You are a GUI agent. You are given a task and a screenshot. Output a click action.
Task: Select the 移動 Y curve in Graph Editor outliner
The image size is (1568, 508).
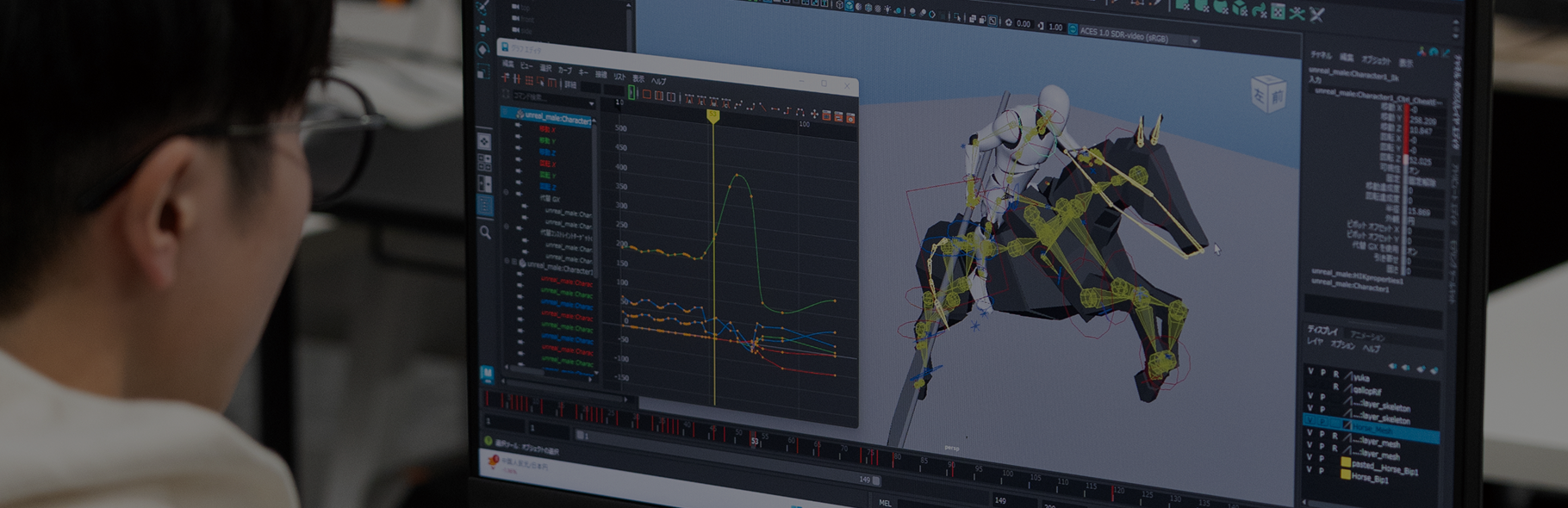click(x=547, y=140)
